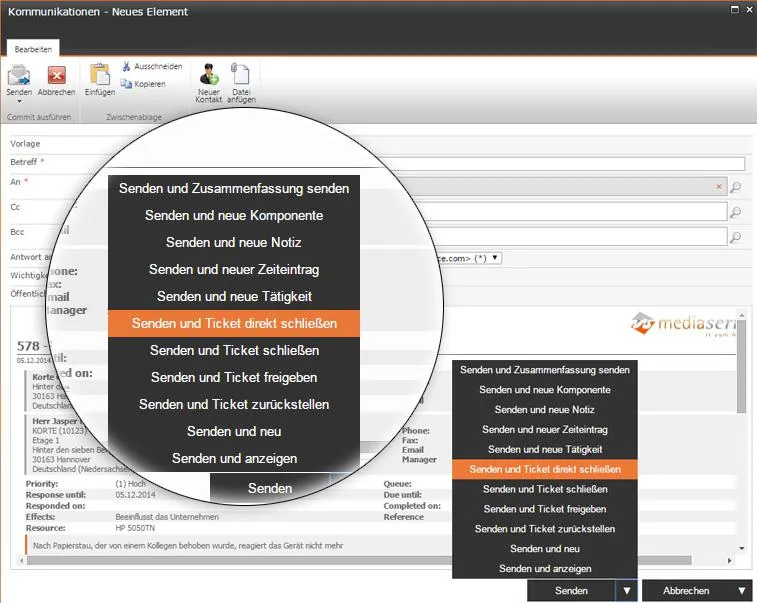Screen dimensions: 757x603
Task: Open the Bcc field search magnifier
Action: click(735, 238)
